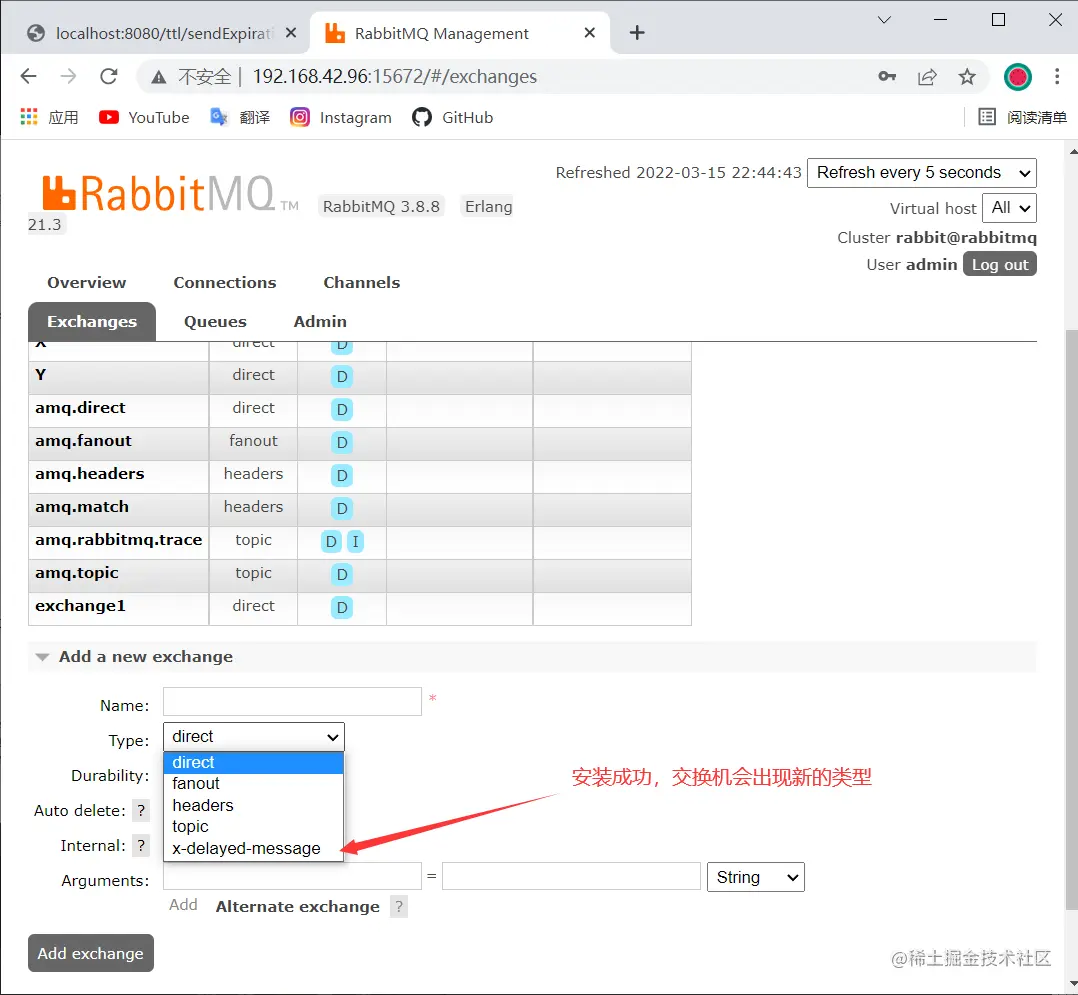This screenshot has height=995, width=1078.
Task: Click the address bar URL
Action: pos(395,76)
